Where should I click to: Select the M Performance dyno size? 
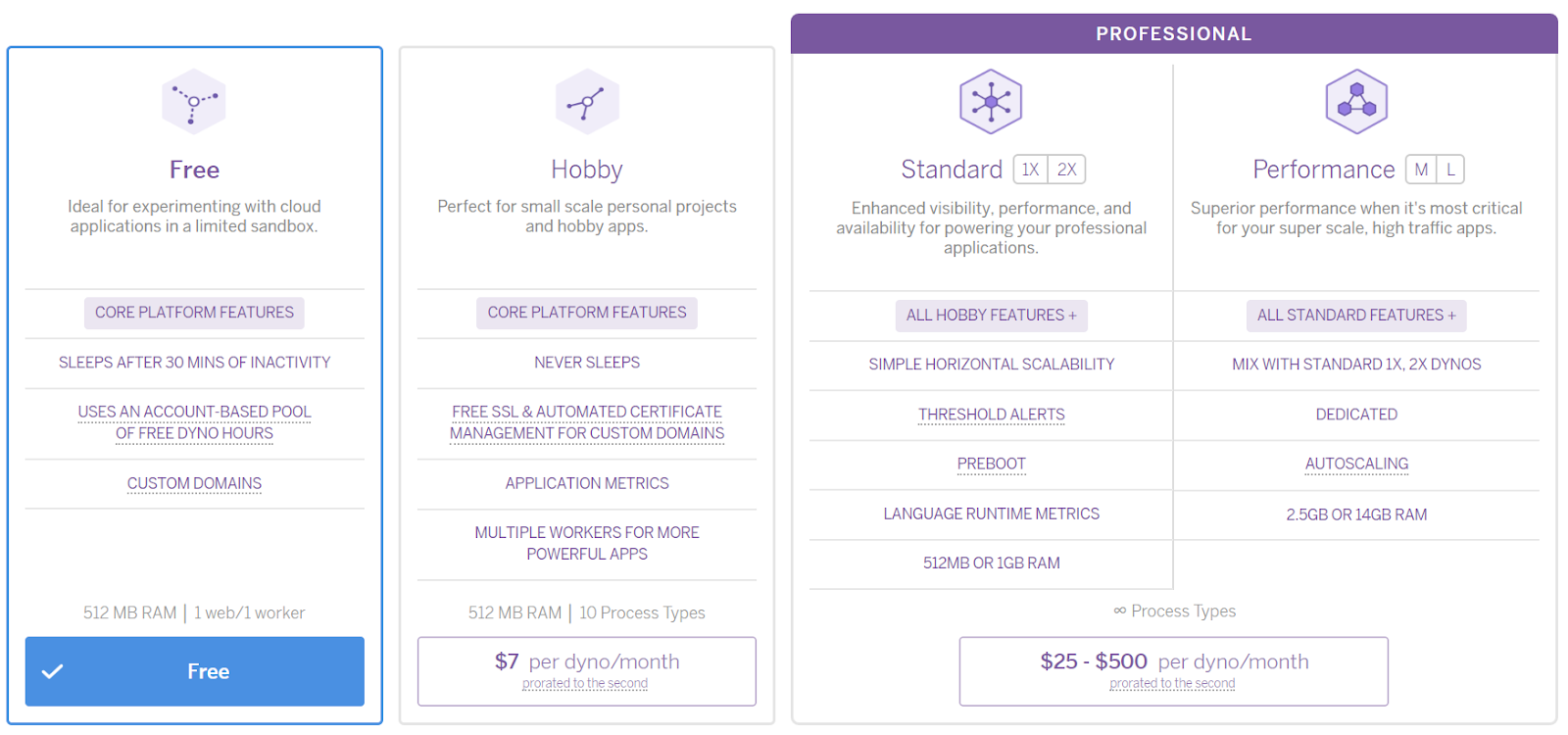[1421, 170]
